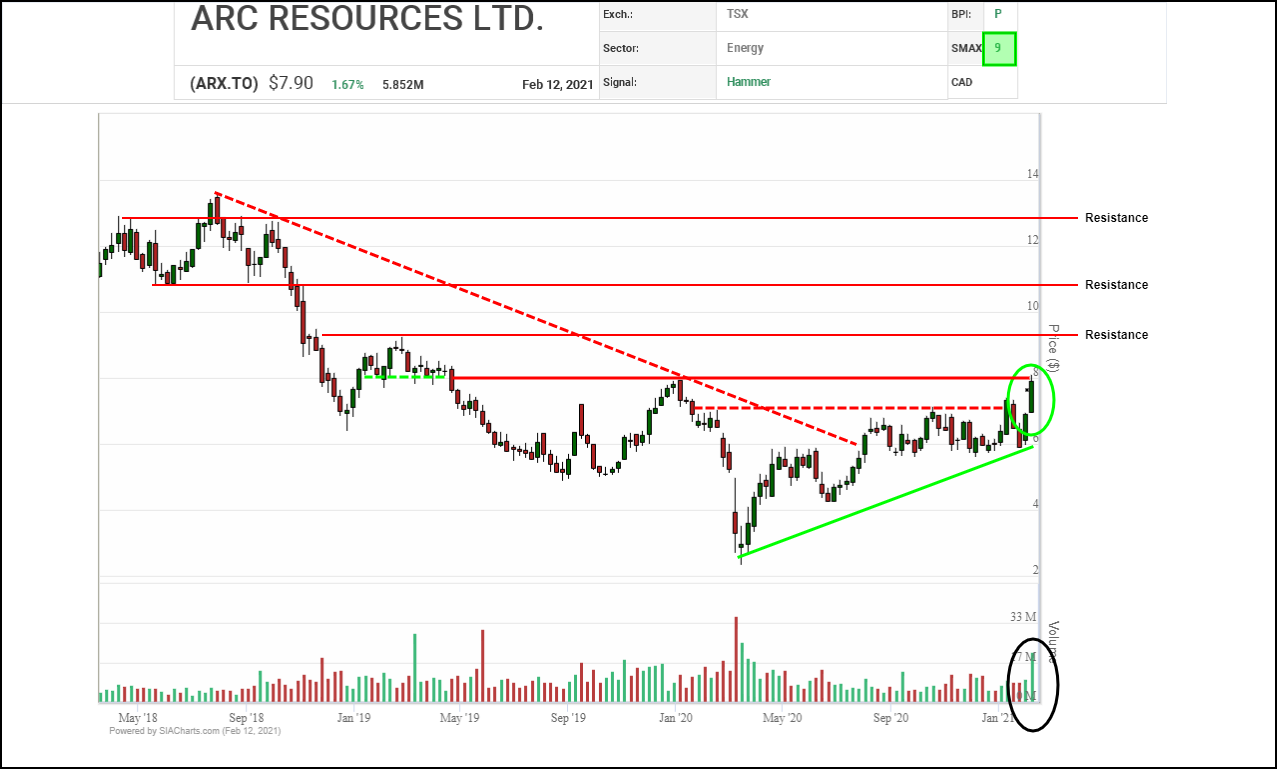Click the TSX exchange value
The image size is (1277, 769).
[x=737, y=15]
